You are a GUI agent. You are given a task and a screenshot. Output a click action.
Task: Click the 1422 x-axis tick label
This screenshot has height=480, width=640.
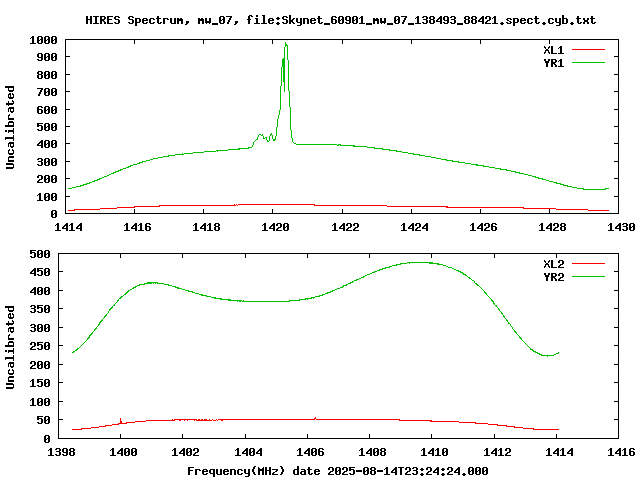pyautogui.click(x=345, y=227)
